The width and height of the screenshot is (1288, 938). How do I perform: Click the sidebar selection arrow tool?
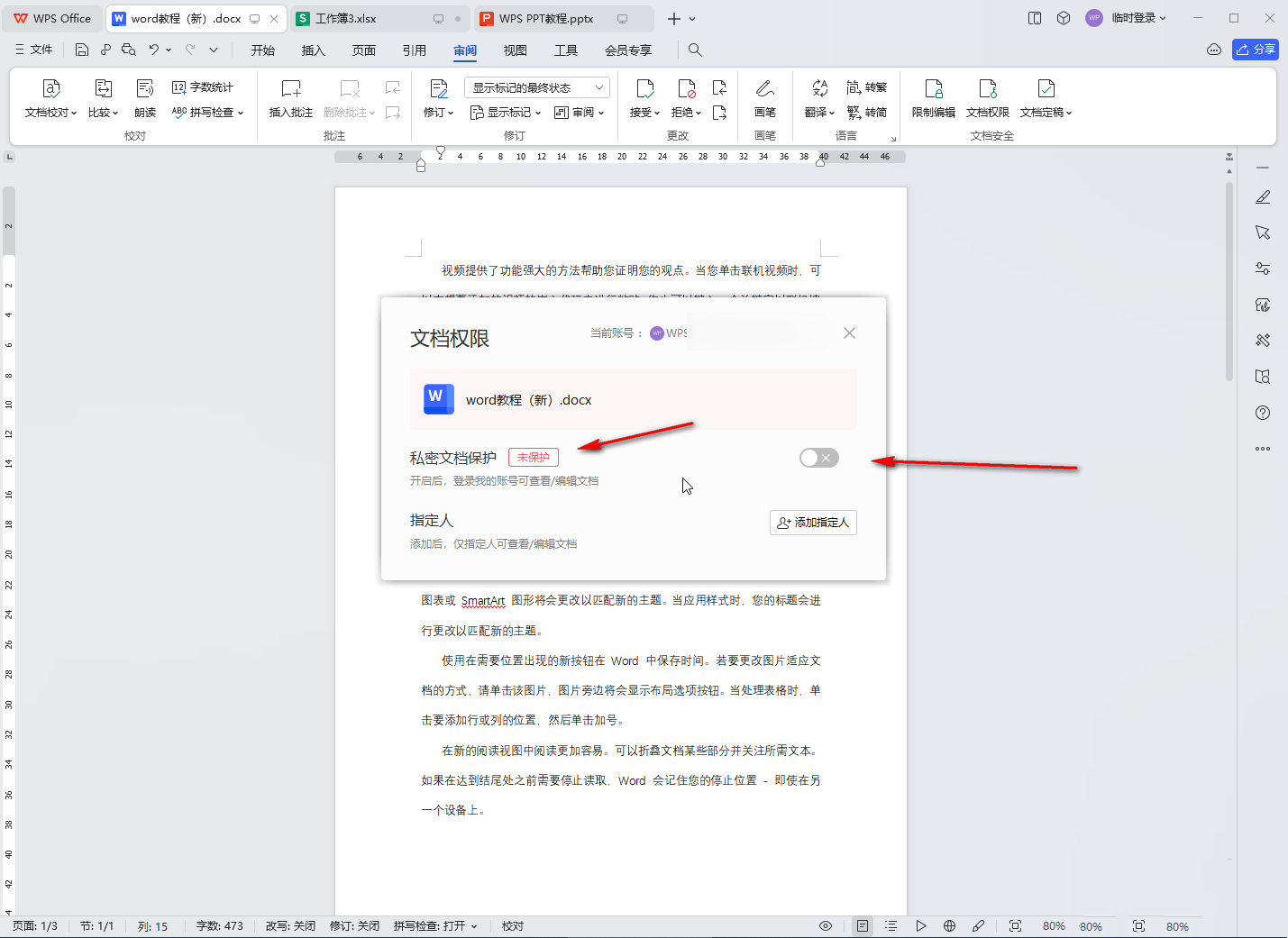[x=1263, y=232]
